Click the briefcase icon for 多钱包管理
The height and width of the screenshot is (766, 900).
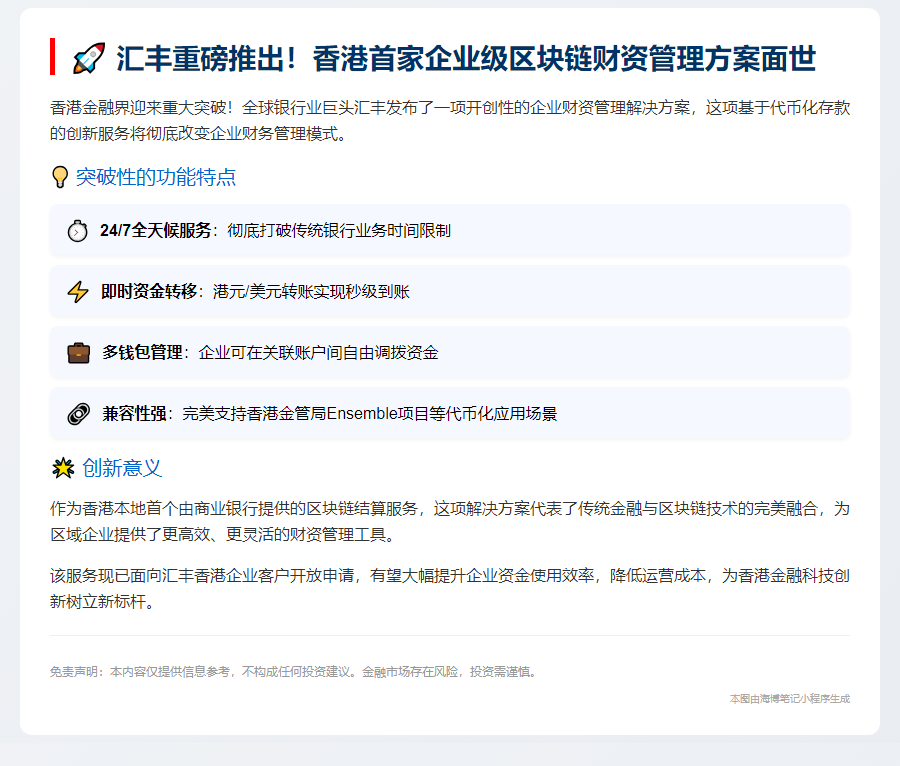pyautogui.click(x=79, y=353)
